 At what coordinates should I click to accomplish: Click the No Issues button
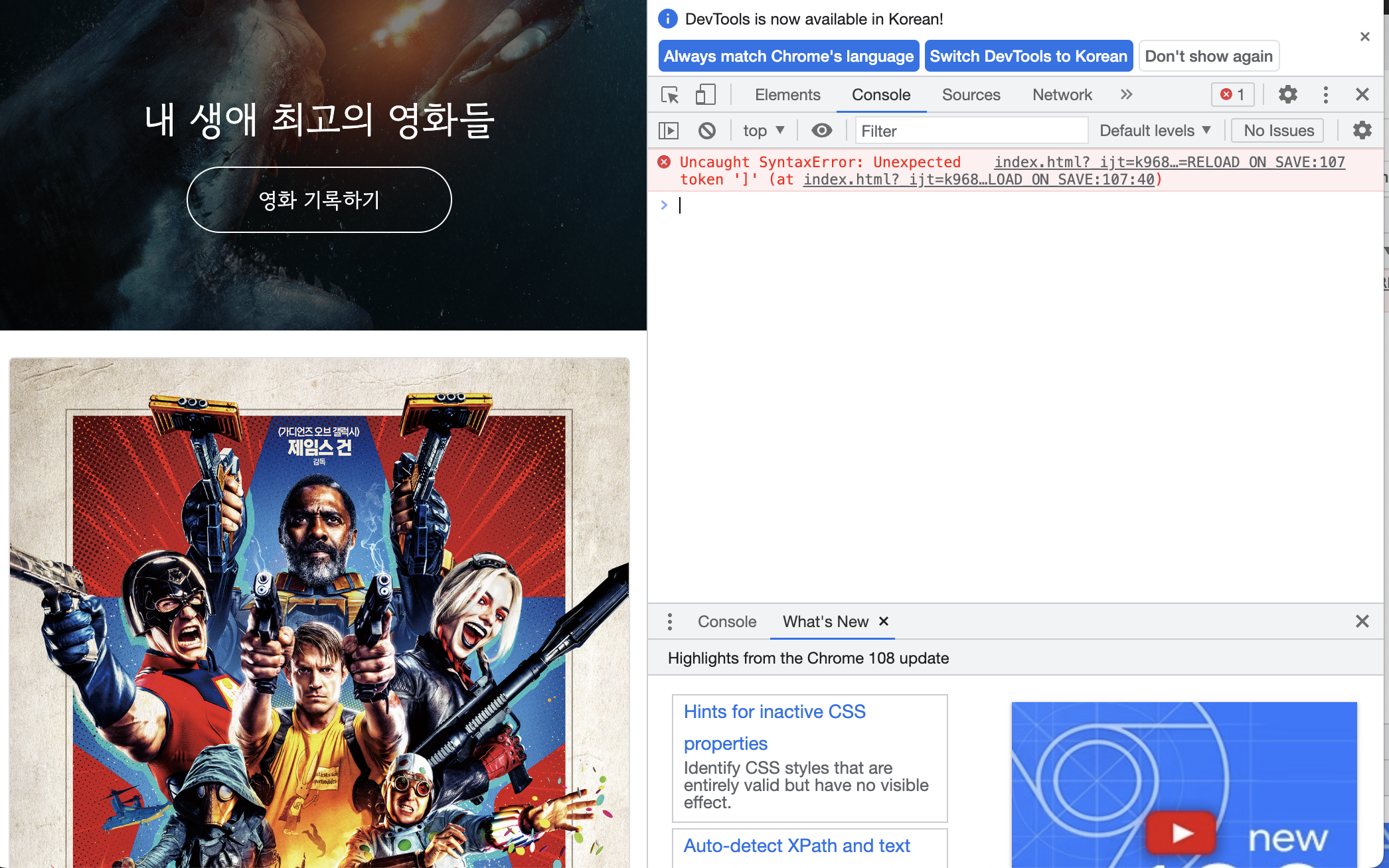pyautogui.click(x=1278, y=131)
